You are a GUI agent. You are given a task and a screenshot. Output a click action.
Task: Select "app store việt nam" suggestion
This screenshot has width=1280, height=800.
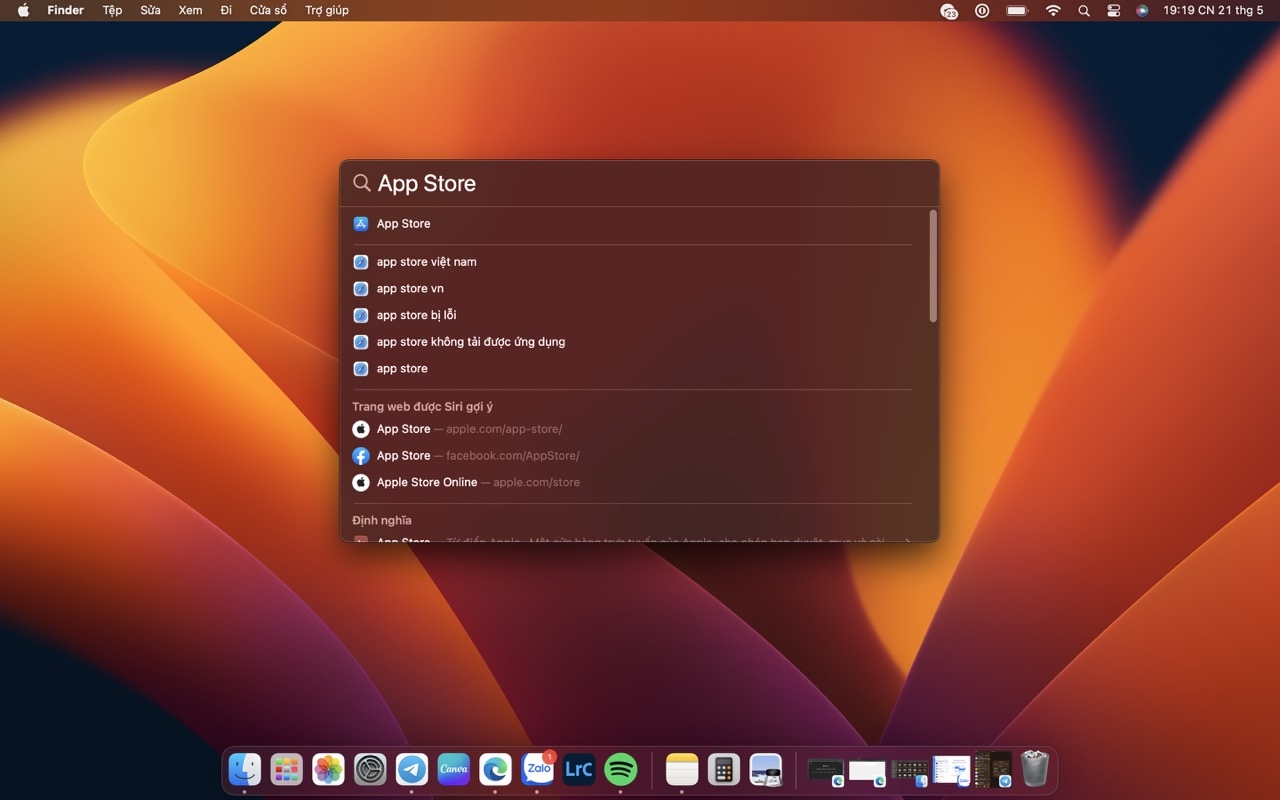426,262
